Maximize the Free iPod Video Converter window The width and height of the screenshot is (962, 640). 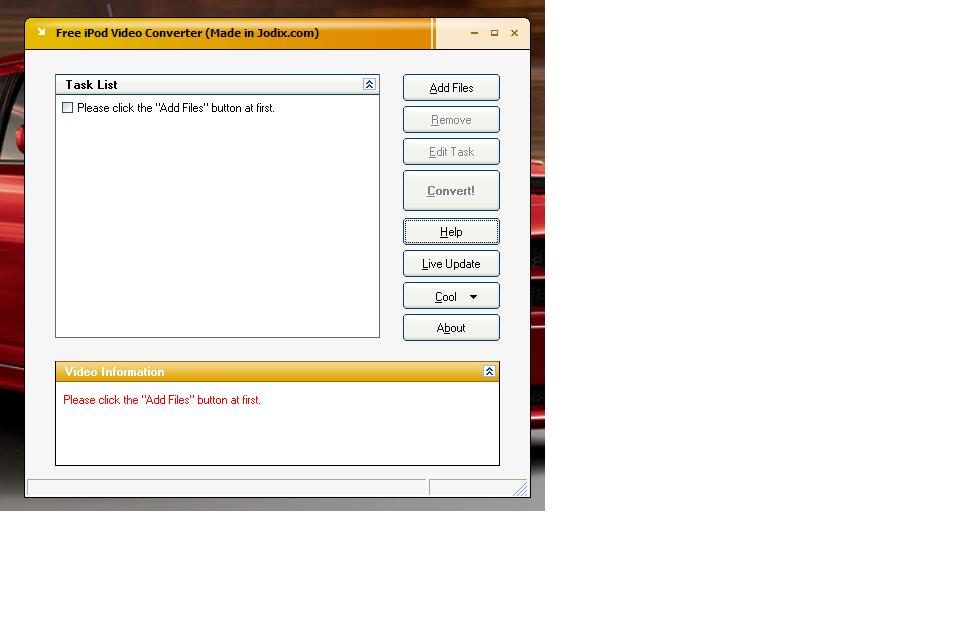pos(494,33)
